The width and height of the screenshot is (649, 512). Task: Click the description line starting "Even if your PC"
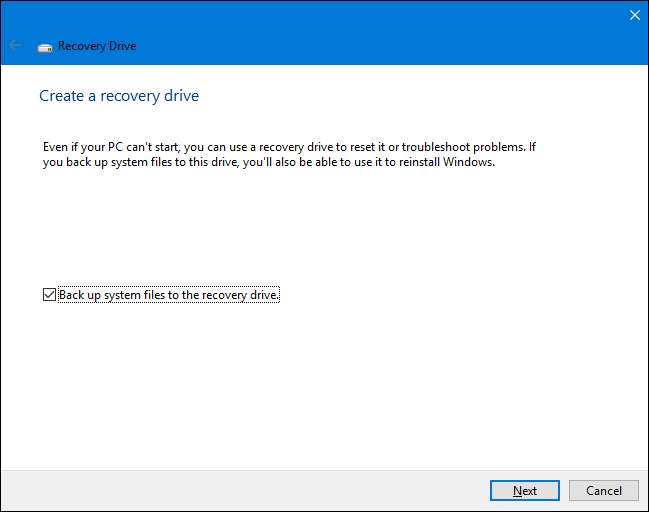tap(290, 146)
